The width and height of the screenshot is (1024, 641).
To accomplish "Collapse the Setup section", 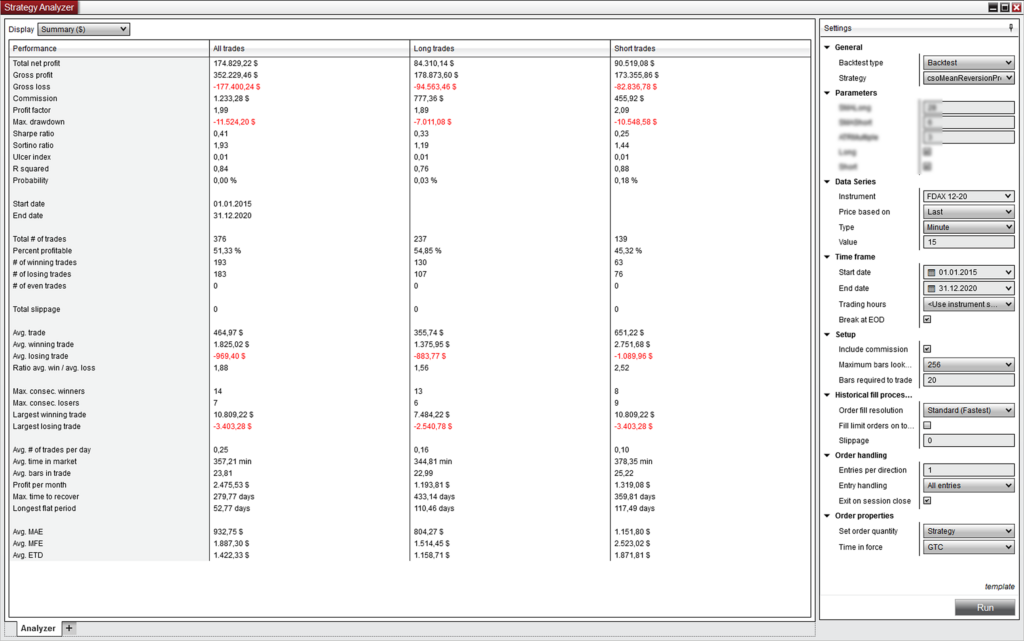I will tap(827, 334).
